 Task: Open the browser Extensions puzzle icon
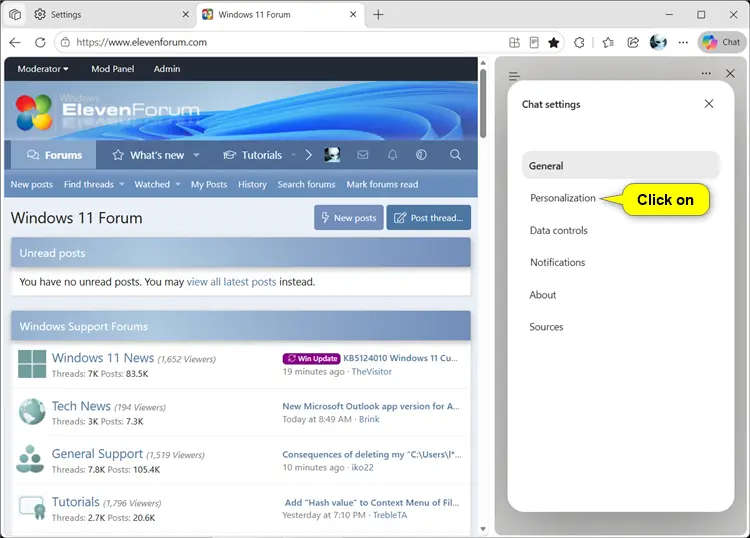(x=579, y=43)
